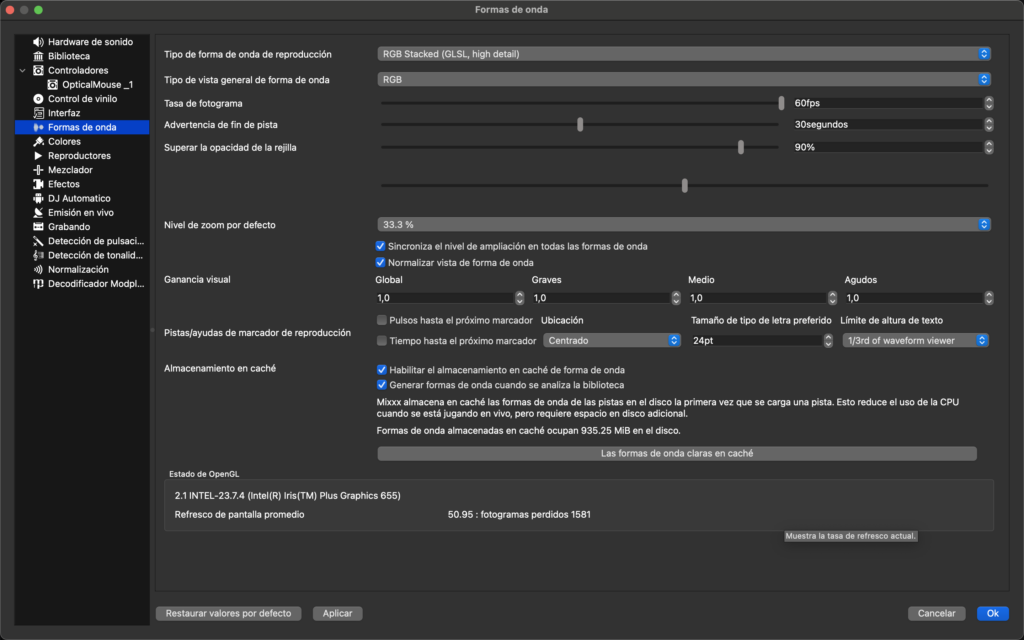Click the Biblioteca library icon
The width and height of the screenshot is (1024, 640).
(38, 56)
